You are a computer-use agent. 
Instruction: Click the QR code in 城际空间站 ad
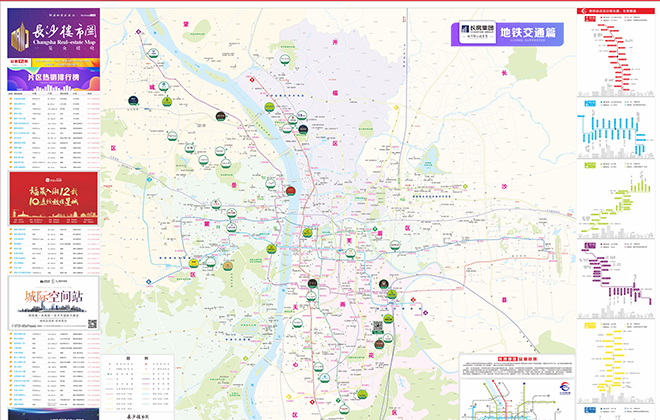(x=92, y=324)
